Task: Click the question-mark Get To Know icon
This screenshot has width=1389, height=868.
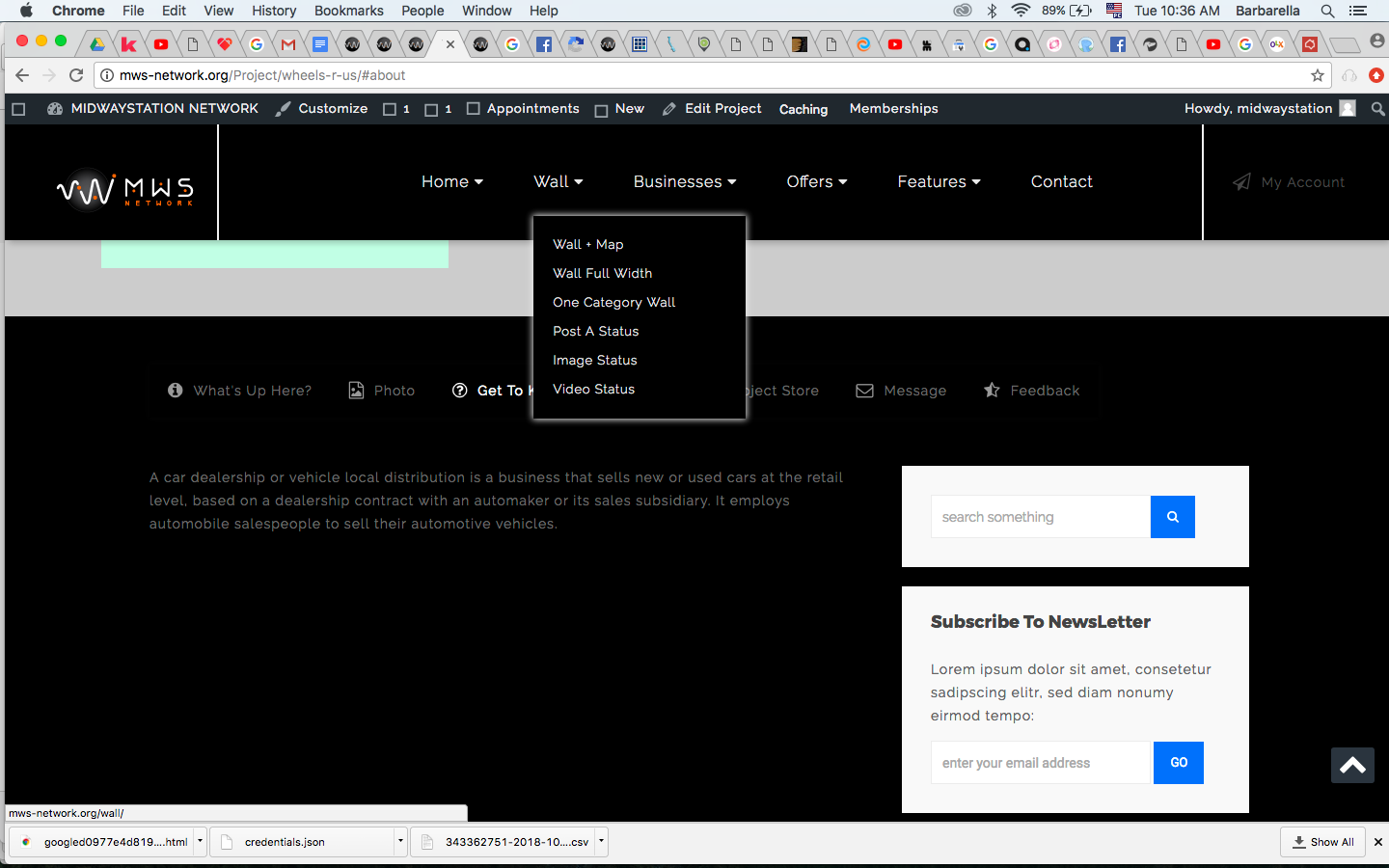Action: pyautogui.click(x=459, y=390)
